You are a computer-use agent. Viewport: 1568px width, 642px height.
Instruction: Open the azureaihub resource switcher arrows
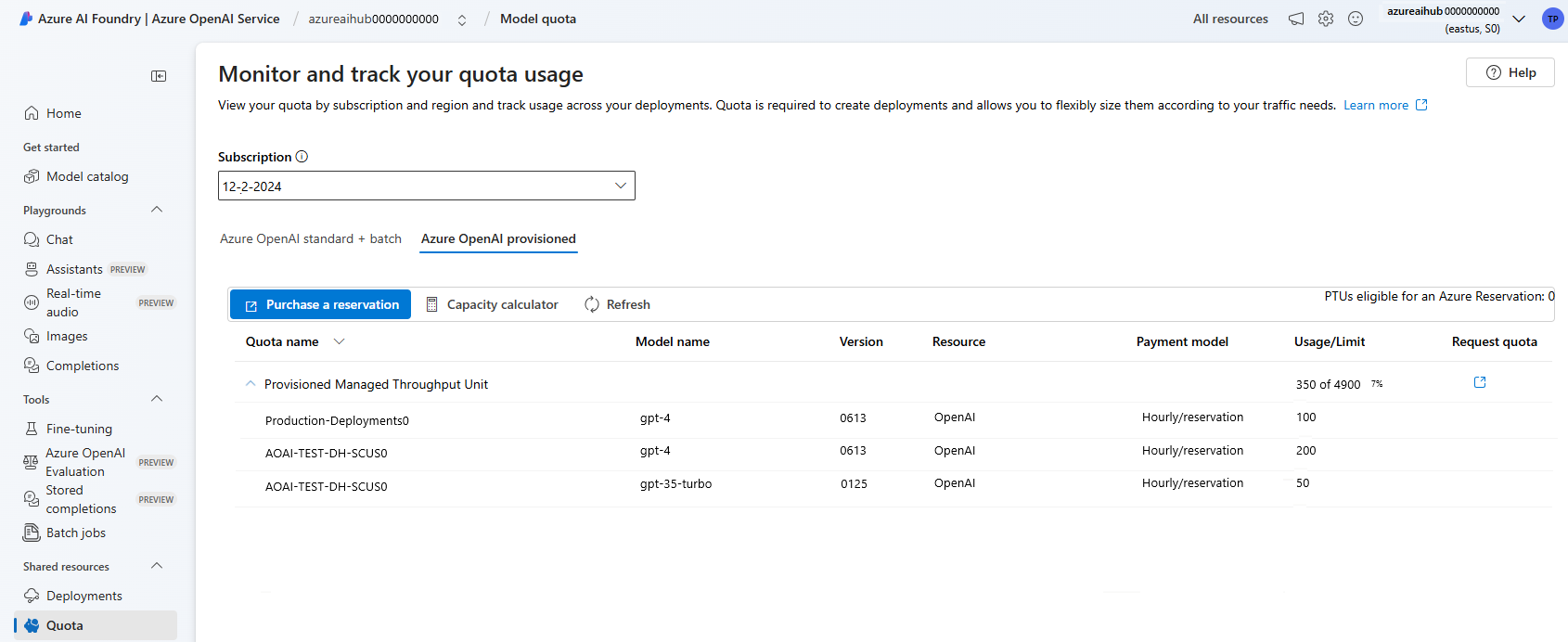click(462, 19)
